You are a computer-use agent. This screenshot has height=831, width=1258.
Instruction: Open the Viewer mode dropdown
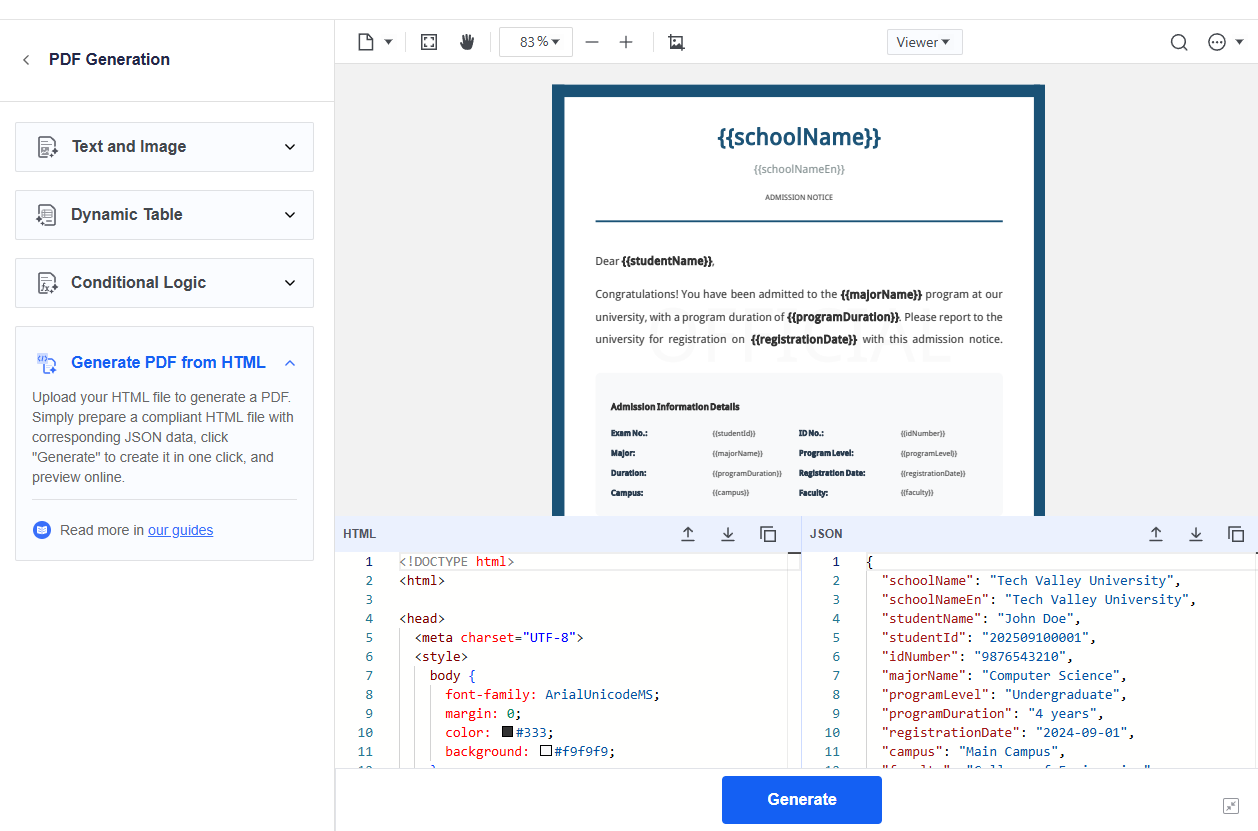click(x=924, y=42)
